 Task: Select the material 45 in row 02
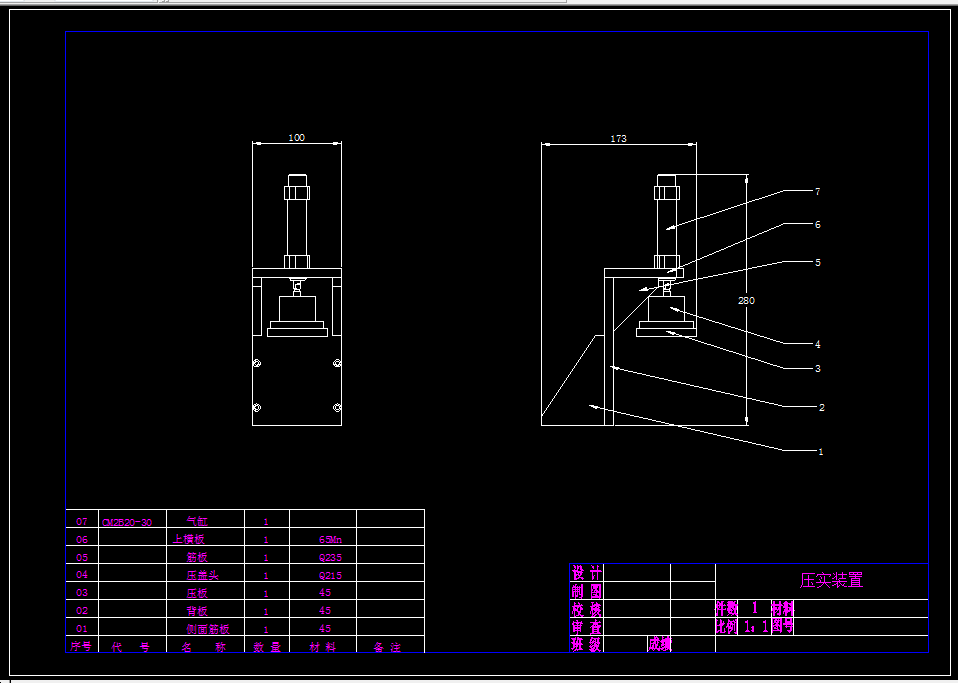pos(325,610)
